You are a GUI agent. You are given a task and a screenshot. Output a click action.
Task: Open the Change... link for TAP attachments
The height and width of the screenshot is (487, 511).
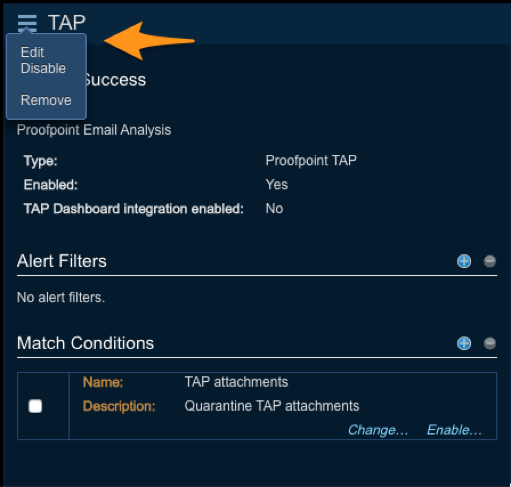tap(378, 430)
